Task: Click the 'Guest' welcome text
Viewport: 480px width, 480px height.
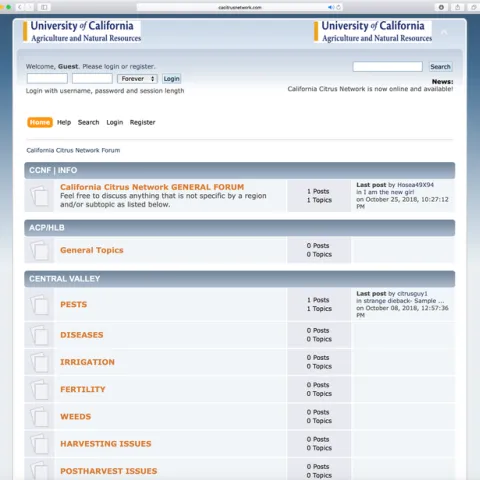Action: tap(68, 66)
